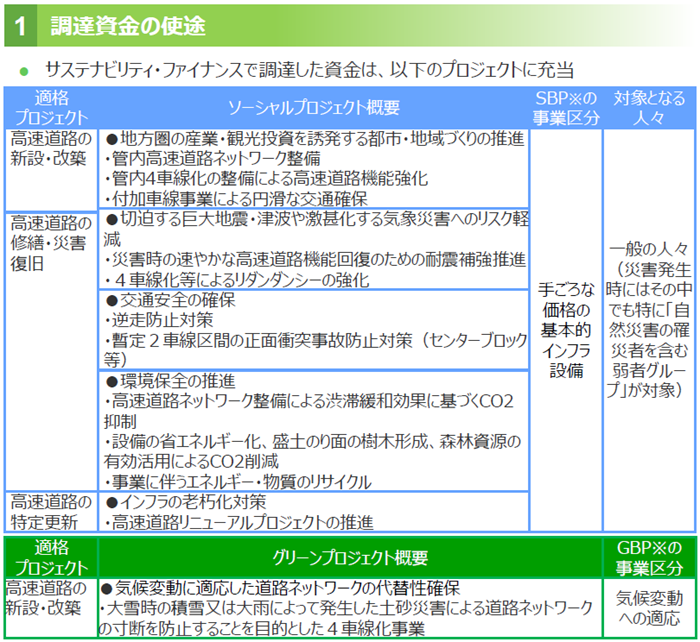Click the green header cell 'GBP※の事業区分'
Viewport: 700px width, 642px height.
[650, 558]
